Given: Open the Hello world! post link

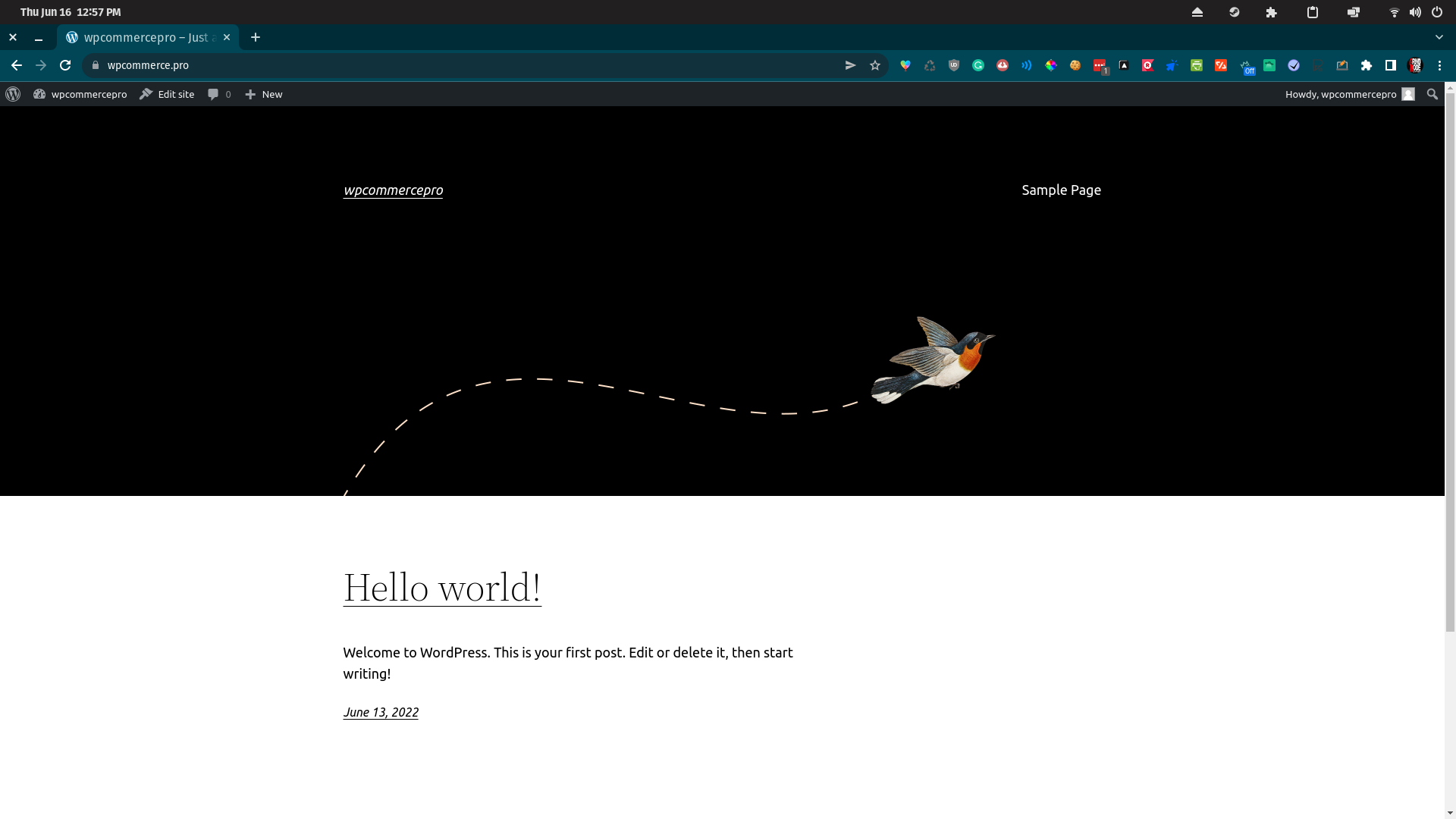Looking at the screenshot, I should (x=442, y=588).
